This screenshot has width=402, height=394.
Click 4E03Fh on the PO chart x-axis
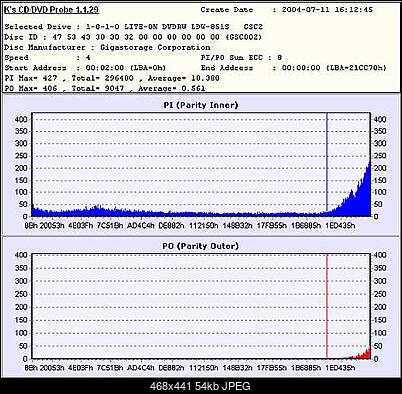click(x=80, y=368)
